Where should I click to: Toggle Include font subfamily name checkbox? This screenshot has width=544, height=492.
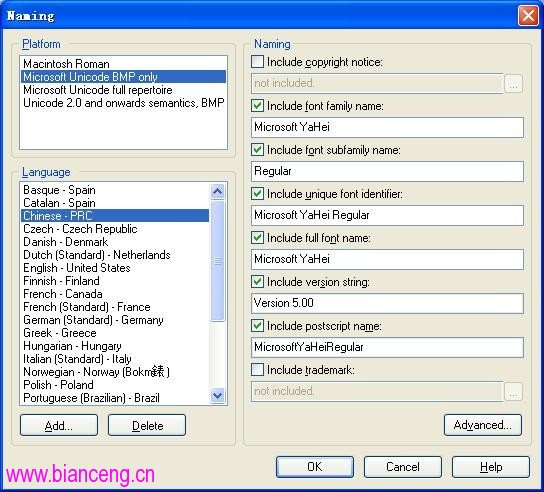(x=257, y=150)
